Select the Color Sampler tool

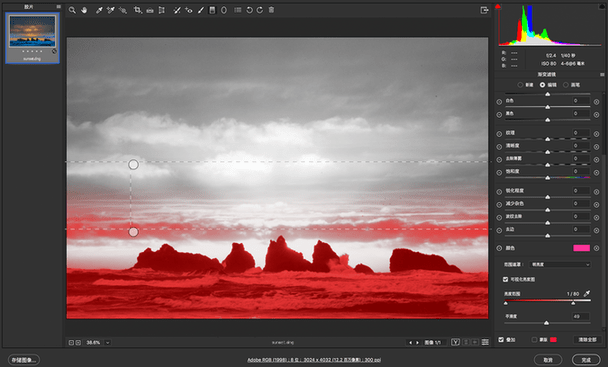click(x=111, y=10)
